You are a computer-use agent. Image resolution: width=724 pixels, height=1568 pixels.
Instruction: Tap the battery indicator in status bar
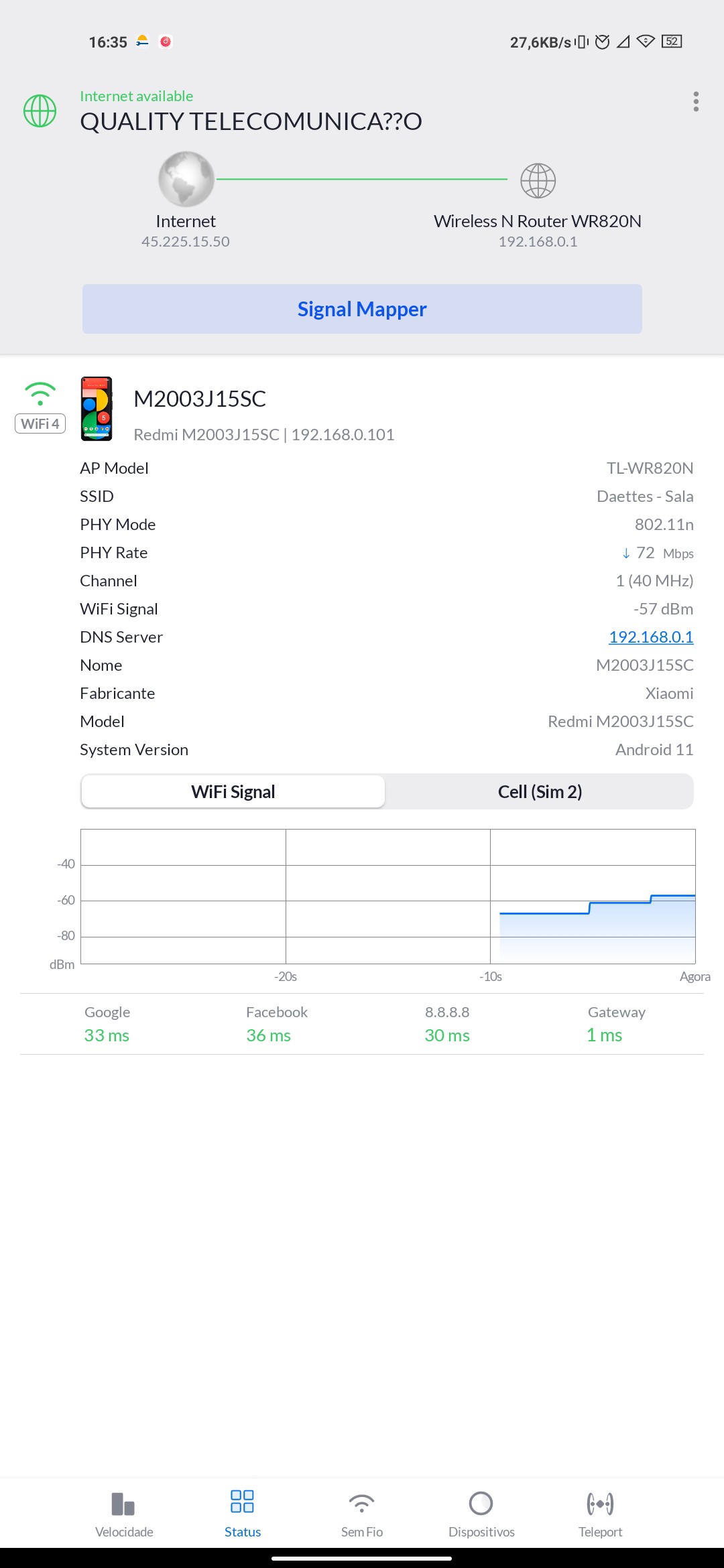pos(672,42)
